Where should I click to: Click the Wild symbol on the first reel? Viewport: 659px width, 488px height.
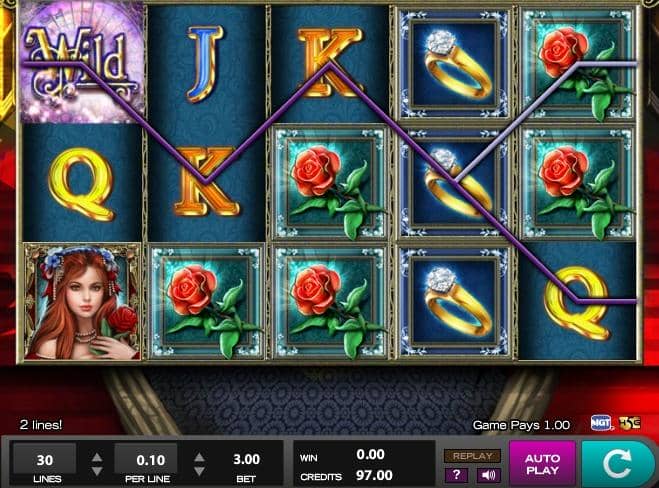tap(82, 62)
